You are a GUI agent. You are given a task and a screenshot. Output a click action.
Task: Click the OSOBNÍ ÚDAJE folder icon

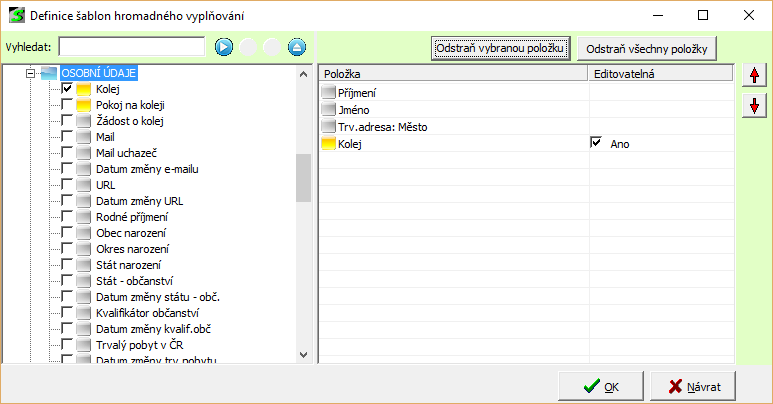pos(49,74)
